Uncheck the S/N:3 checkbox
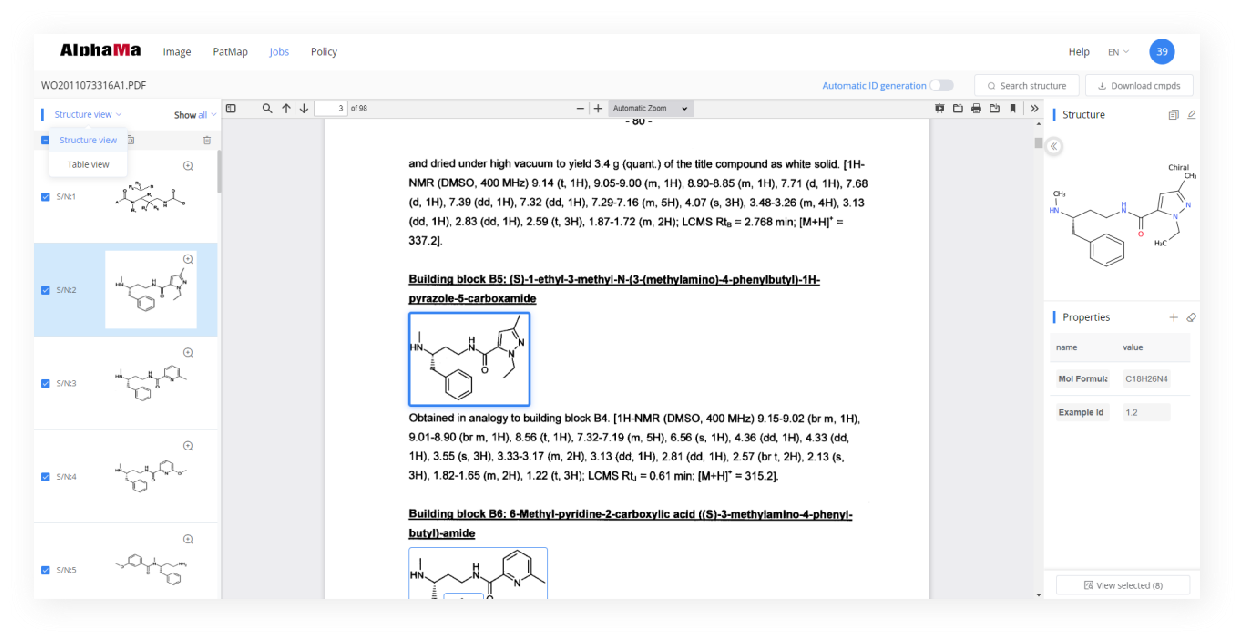 (45, 383)
